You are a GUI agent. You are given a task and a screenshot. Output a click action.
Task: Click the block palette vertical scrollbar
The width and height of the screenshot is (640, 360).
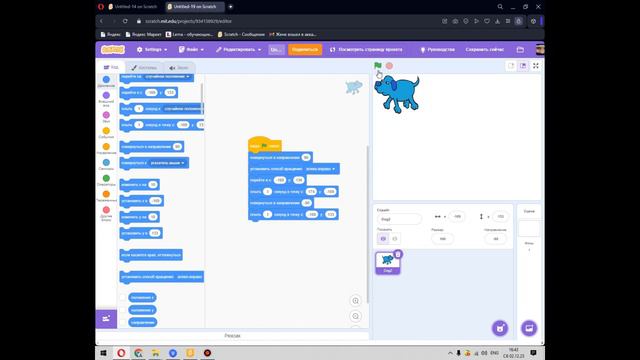(202, 98)
